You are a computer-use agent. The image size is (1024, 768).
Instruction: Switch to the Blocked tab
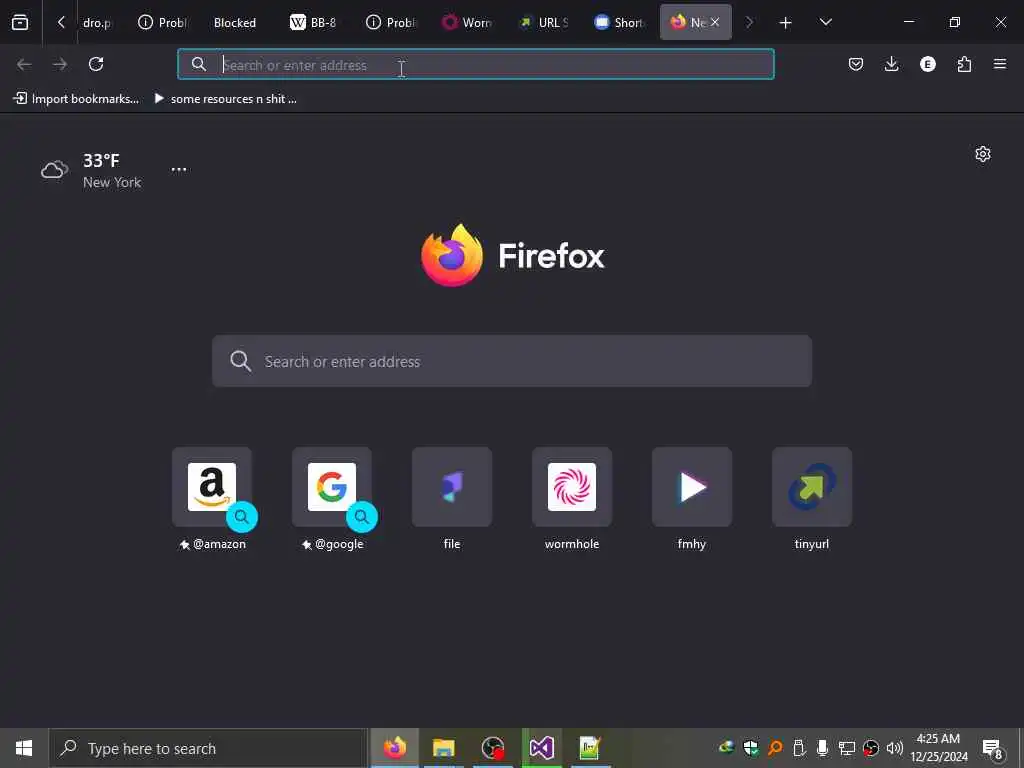tap(234, 23)
